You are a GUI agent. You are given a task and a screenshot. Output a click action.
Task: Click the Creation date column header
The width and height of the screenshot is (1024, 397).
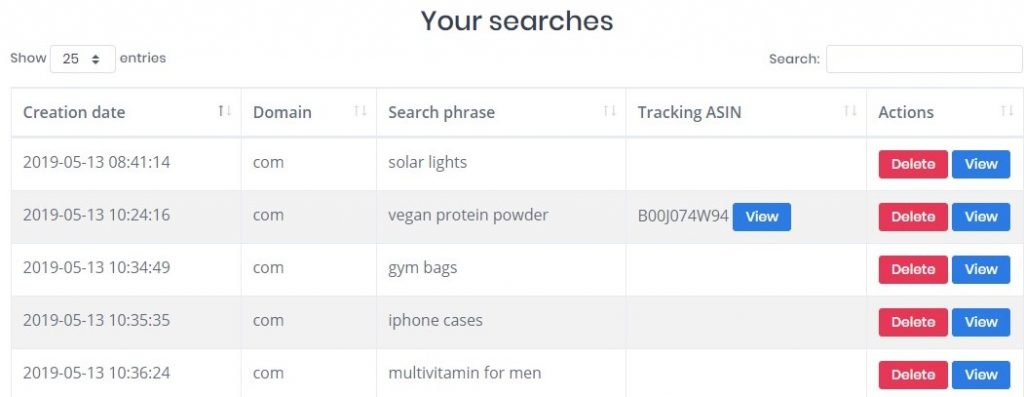(x=126, y=112)
